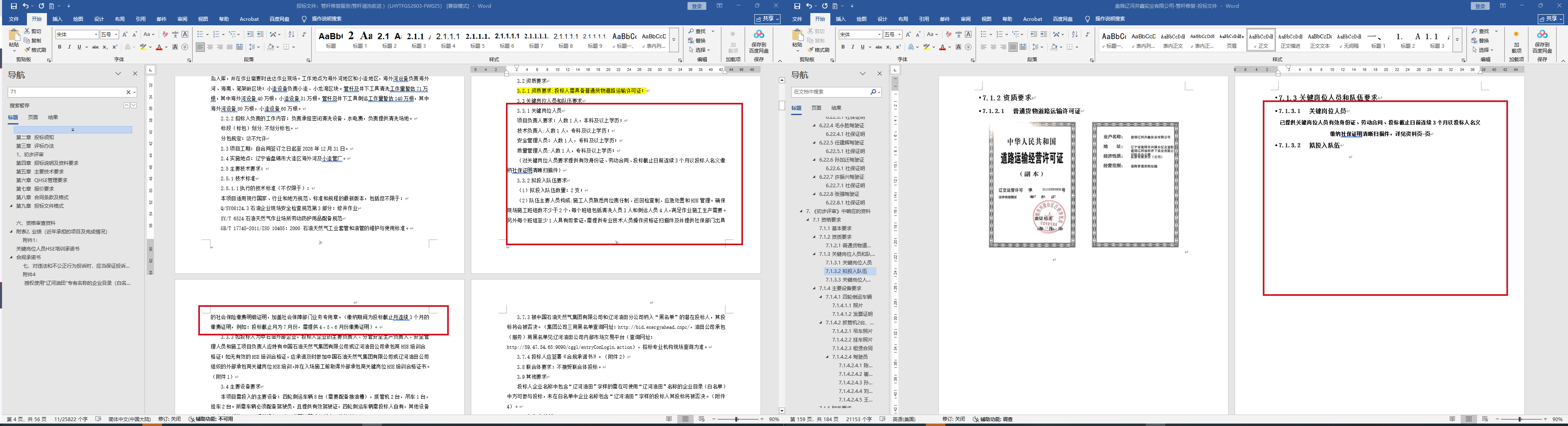Collapse the 7.1.4 主要设备要求 heading in right navigation

pyautogui.click(x=814, y=288)
